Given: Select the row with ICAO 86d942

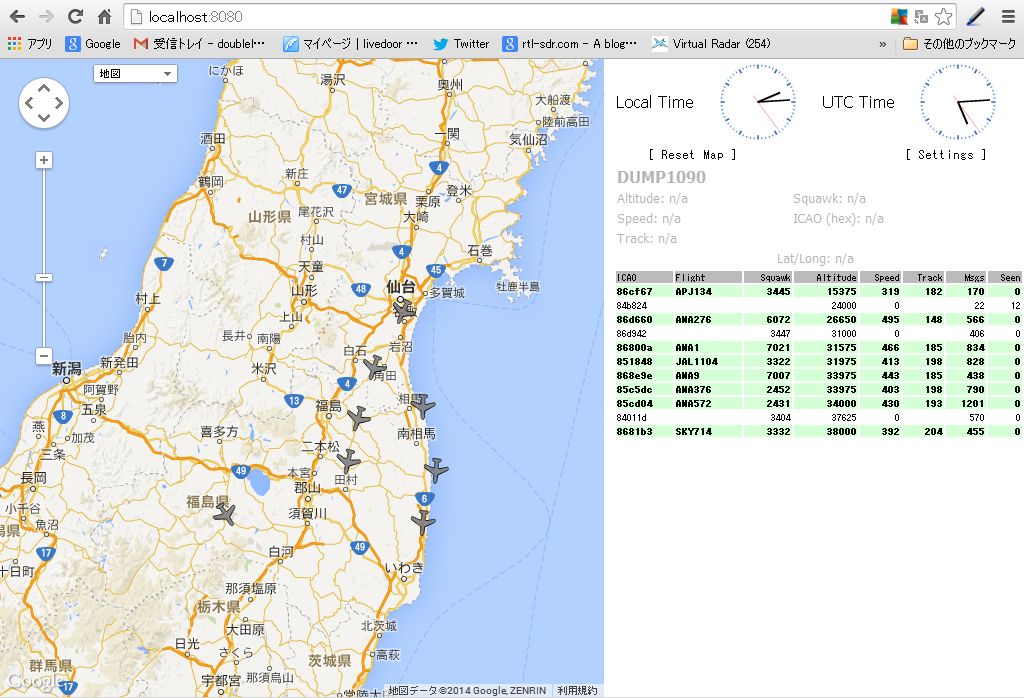Looking at the screenshot, I should click(x=819, y=334).
